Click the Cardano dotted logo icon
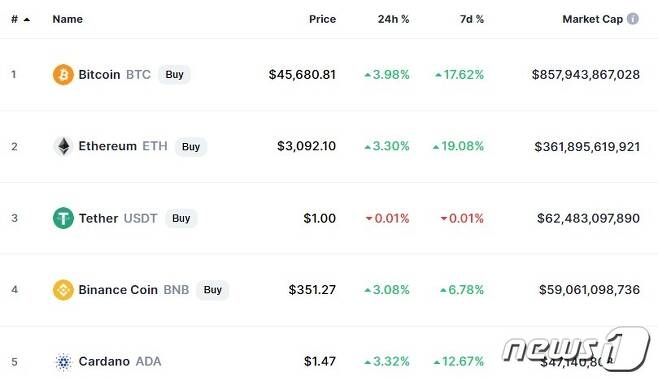 click(x=63, y=362)
